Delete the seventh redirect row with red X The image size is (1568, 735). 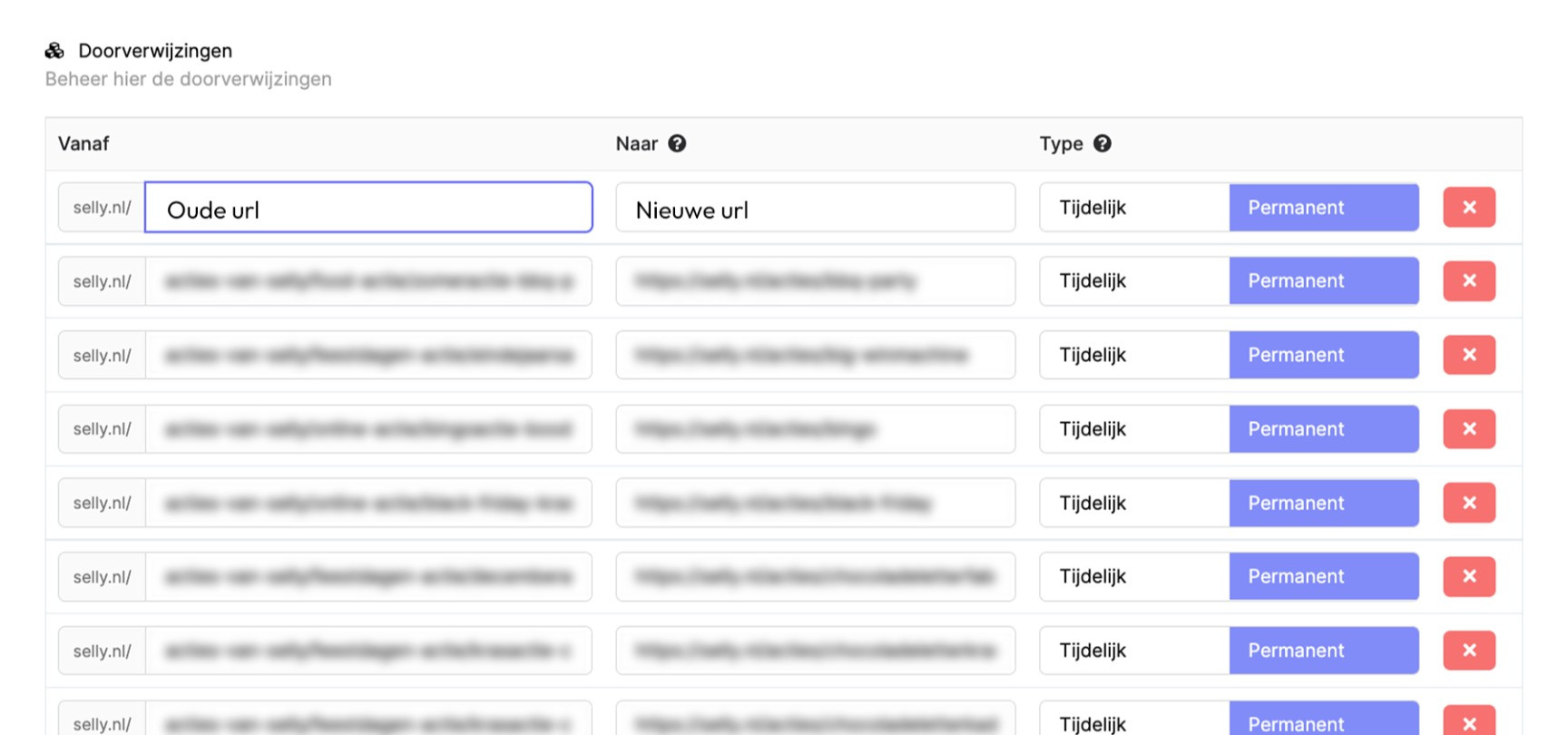[x=1468, y=651]
